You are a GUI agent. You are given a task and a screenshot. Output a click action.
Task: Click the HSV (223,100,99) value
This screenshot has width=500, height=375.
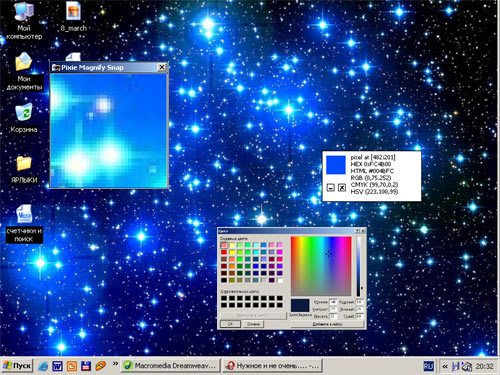point(374,192)
